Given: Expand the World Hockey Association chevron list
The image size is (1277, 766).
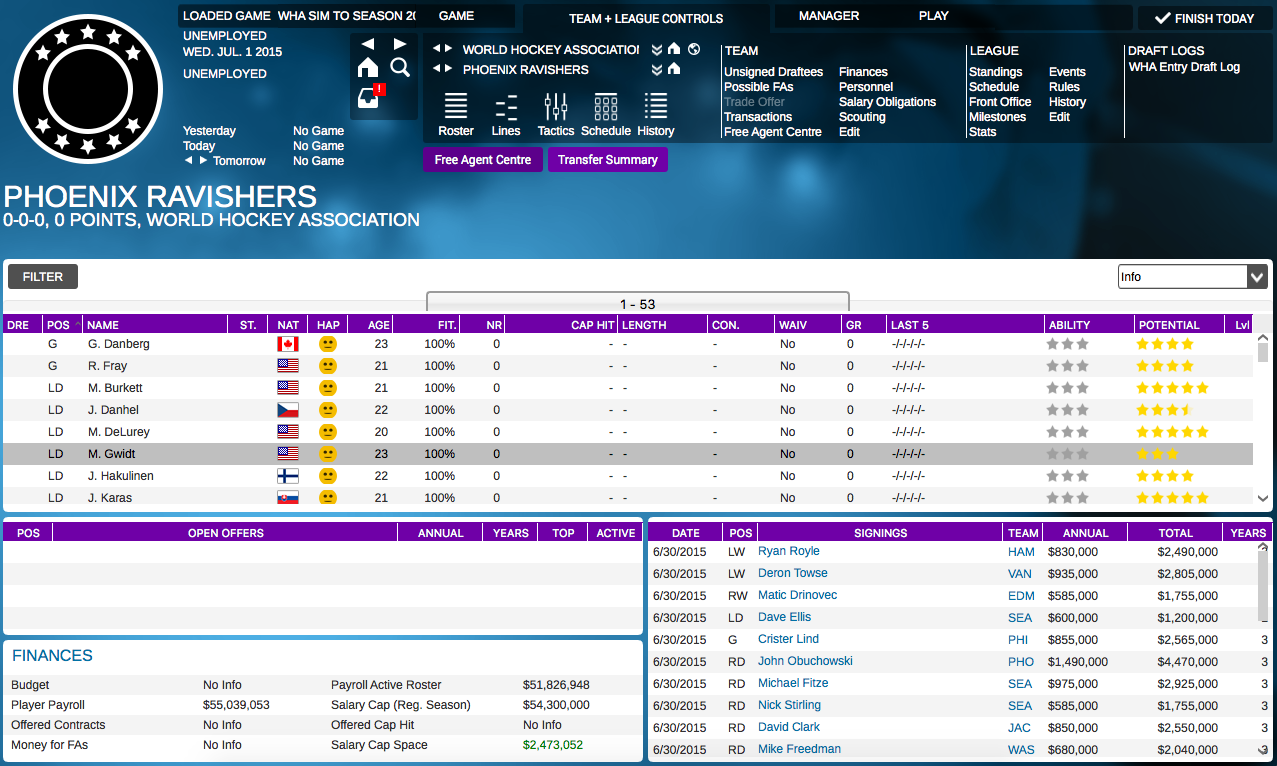Looking at the screenshot, I should [x=657, y=49].
